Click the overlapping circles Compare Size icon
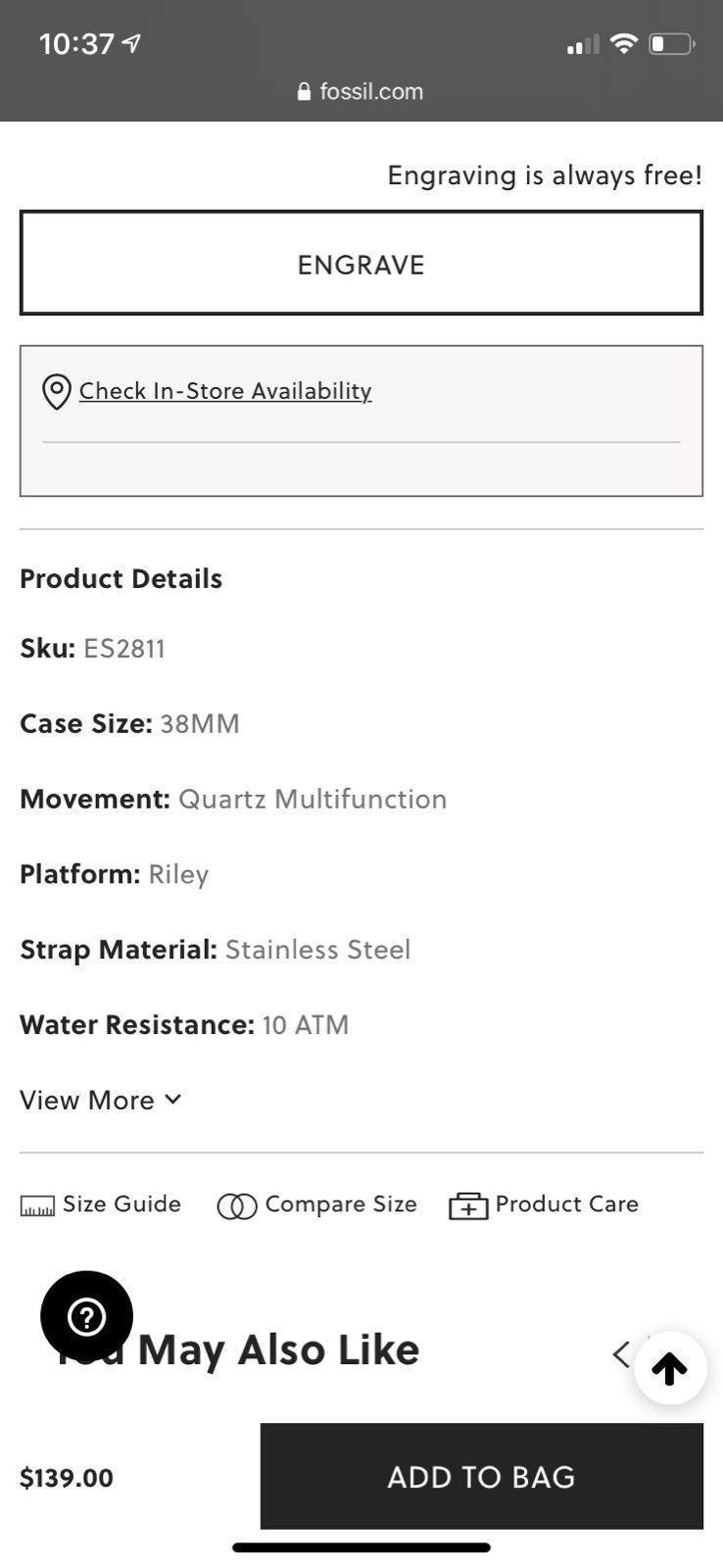723x1568 pixels. (236, 1206)
